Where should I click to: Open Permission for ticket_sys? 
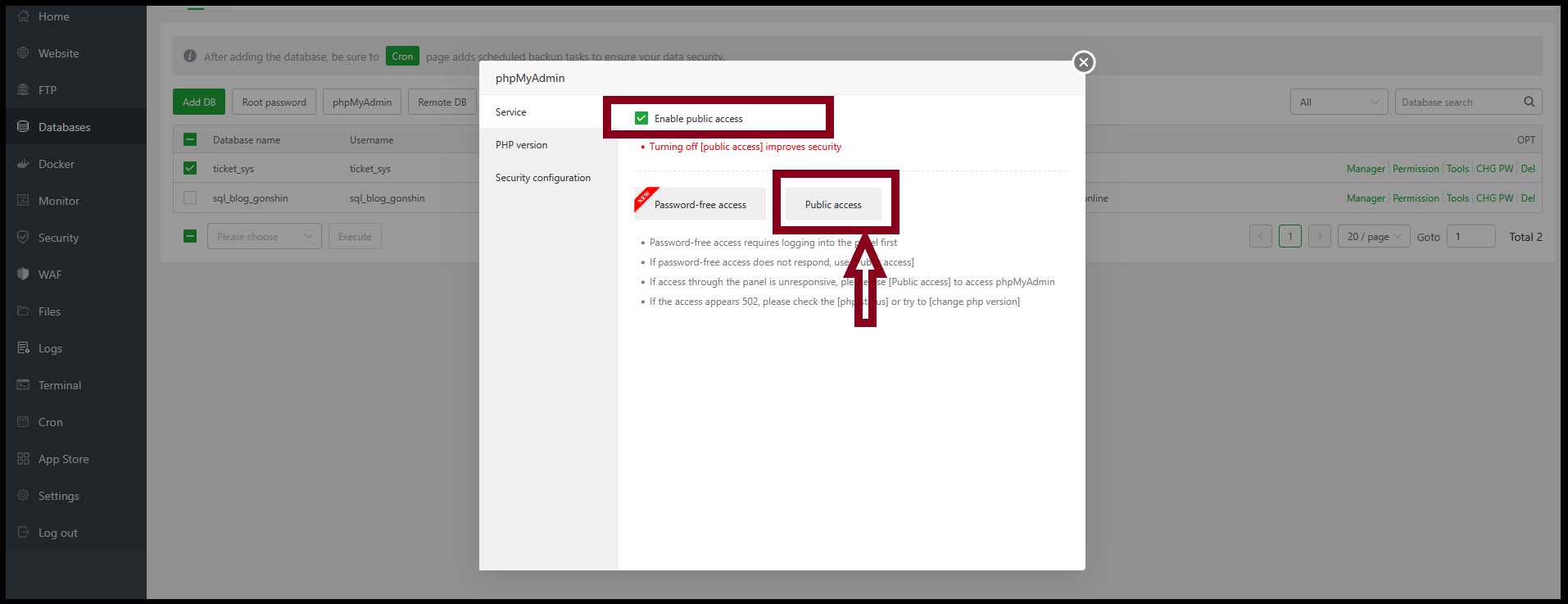pyautogui.click(x=1416, y=169)
